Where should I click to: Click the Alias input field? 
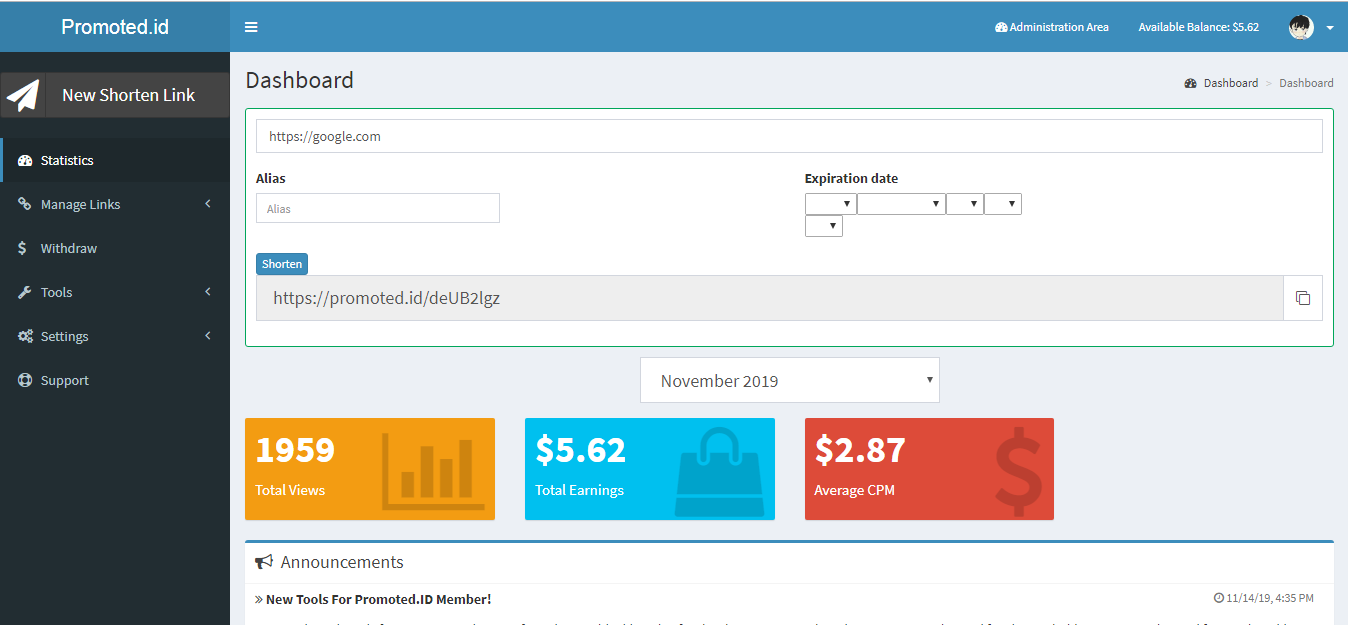378,208
